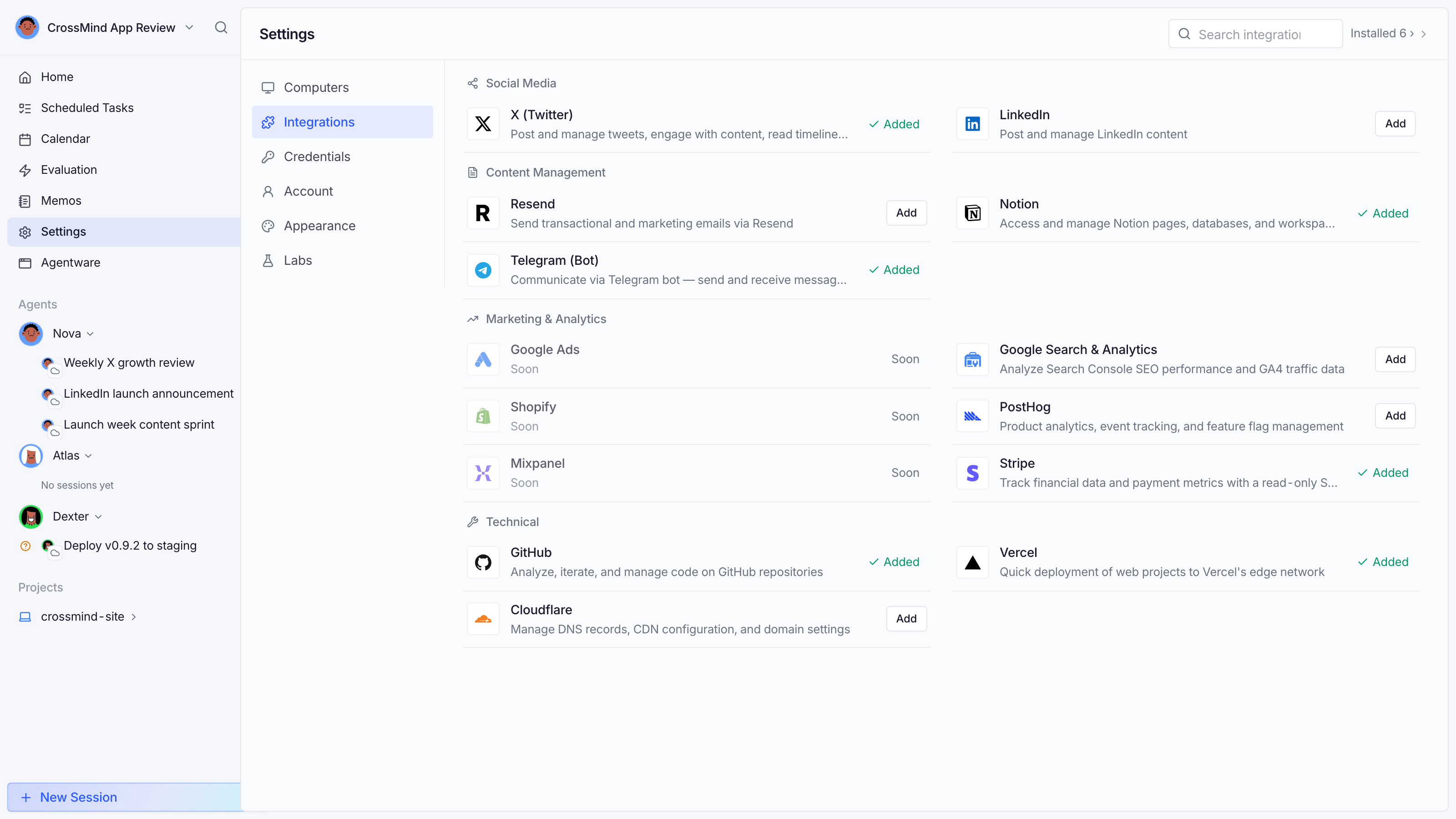Click the Search integrations field
The image size is (1456, 819).
(x=1255, y=34)
